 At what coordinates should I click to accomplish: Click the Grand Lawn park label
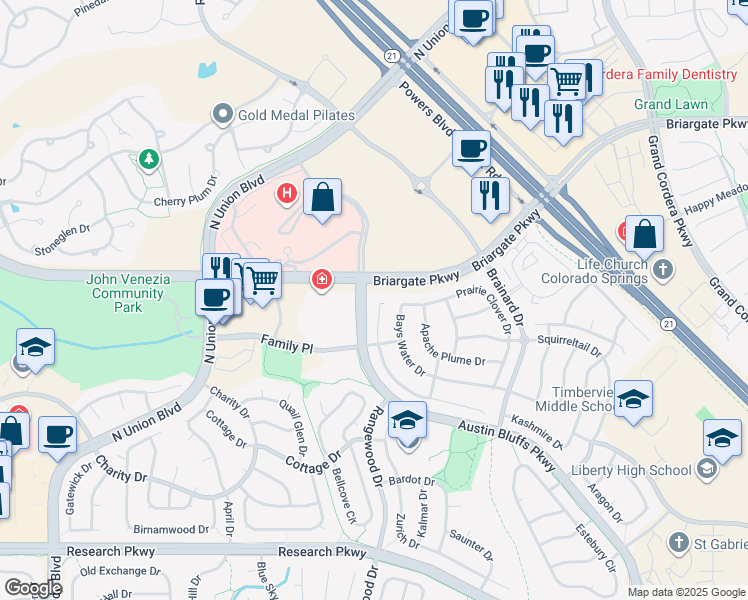(671, 104)
